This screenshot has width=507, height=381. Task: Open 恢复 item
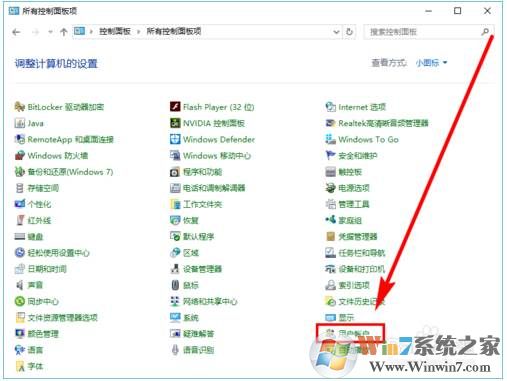pos(184,220)
